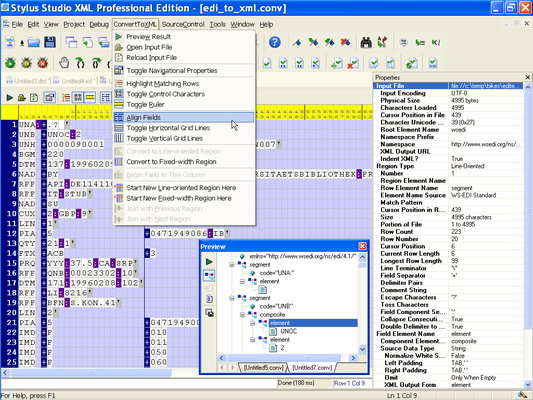The width and height of the screenshot is (533, 400).
Task: Click the document with green plus checkmark icon
Action: click(x=337, y=63)
